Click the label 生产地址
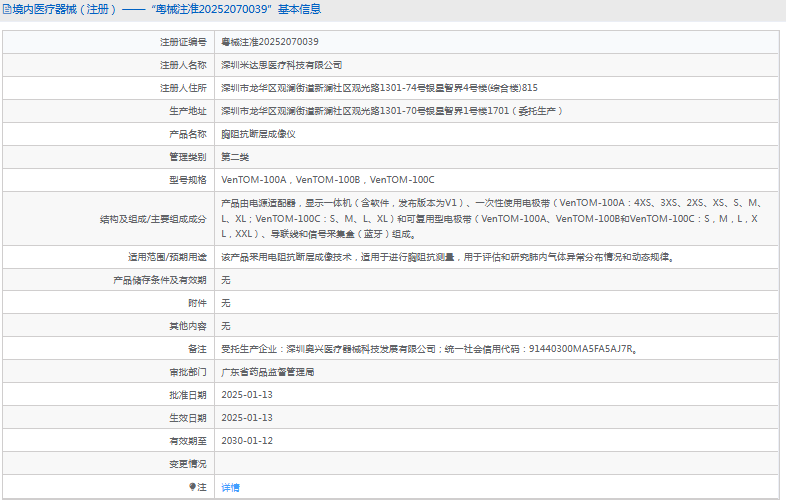Viewport: 786px width, 504px height. [187, 111]
